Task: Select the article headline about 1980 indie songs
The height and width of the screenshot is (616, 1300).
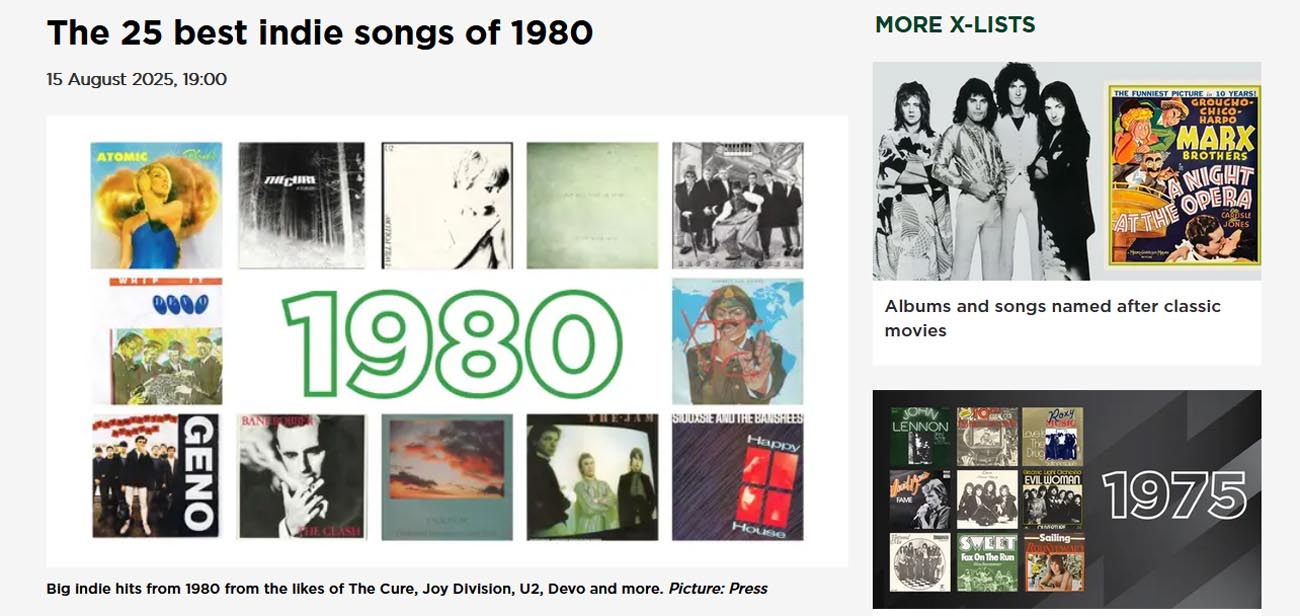Action: [320, 32]
